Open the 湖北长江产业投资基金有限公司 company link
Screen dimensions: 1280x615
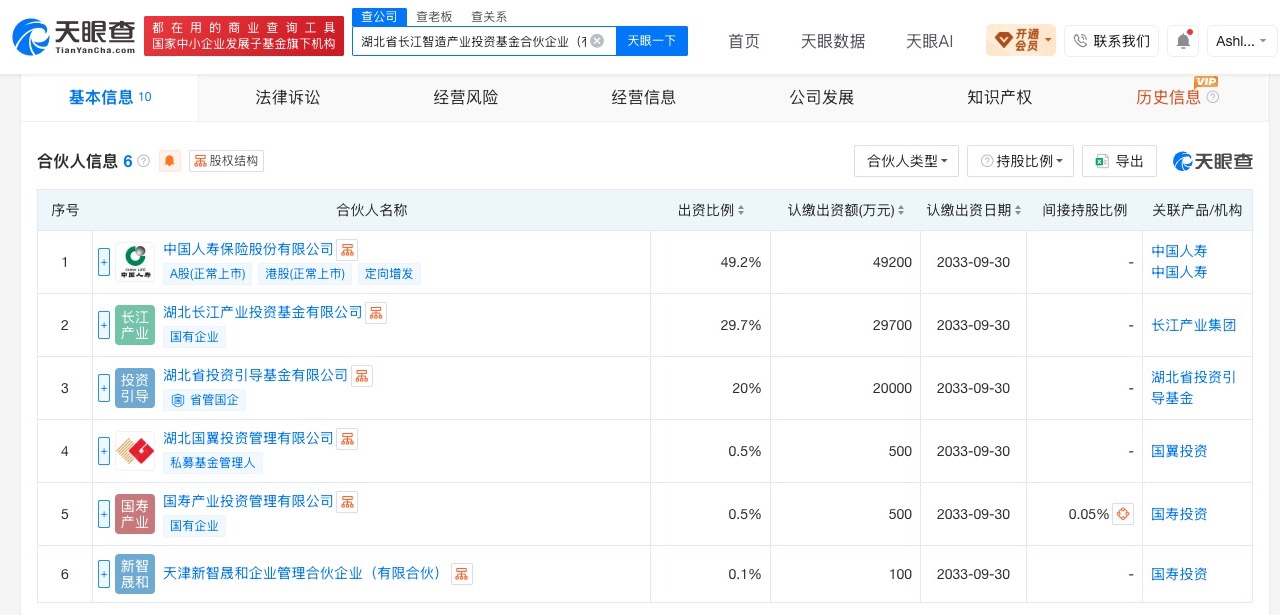(x=263, y=312)
